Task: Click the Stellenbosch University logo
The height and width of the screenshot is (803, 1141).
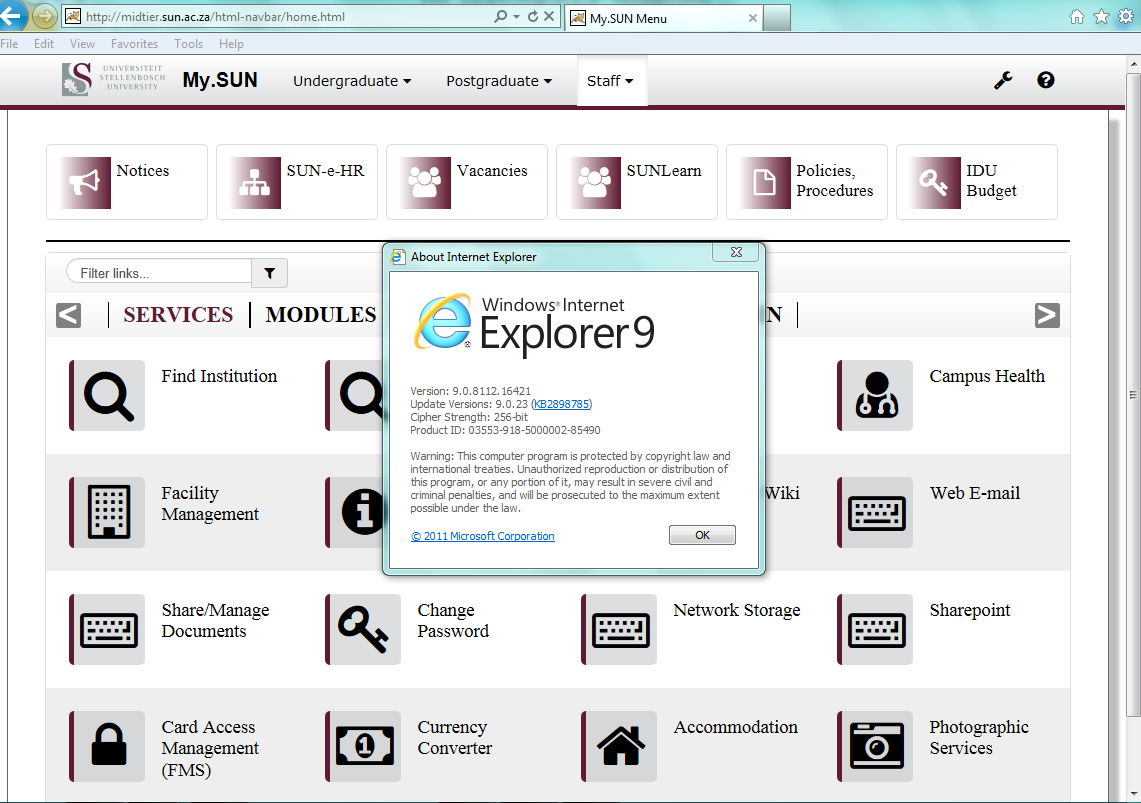Action: [114, 79]
